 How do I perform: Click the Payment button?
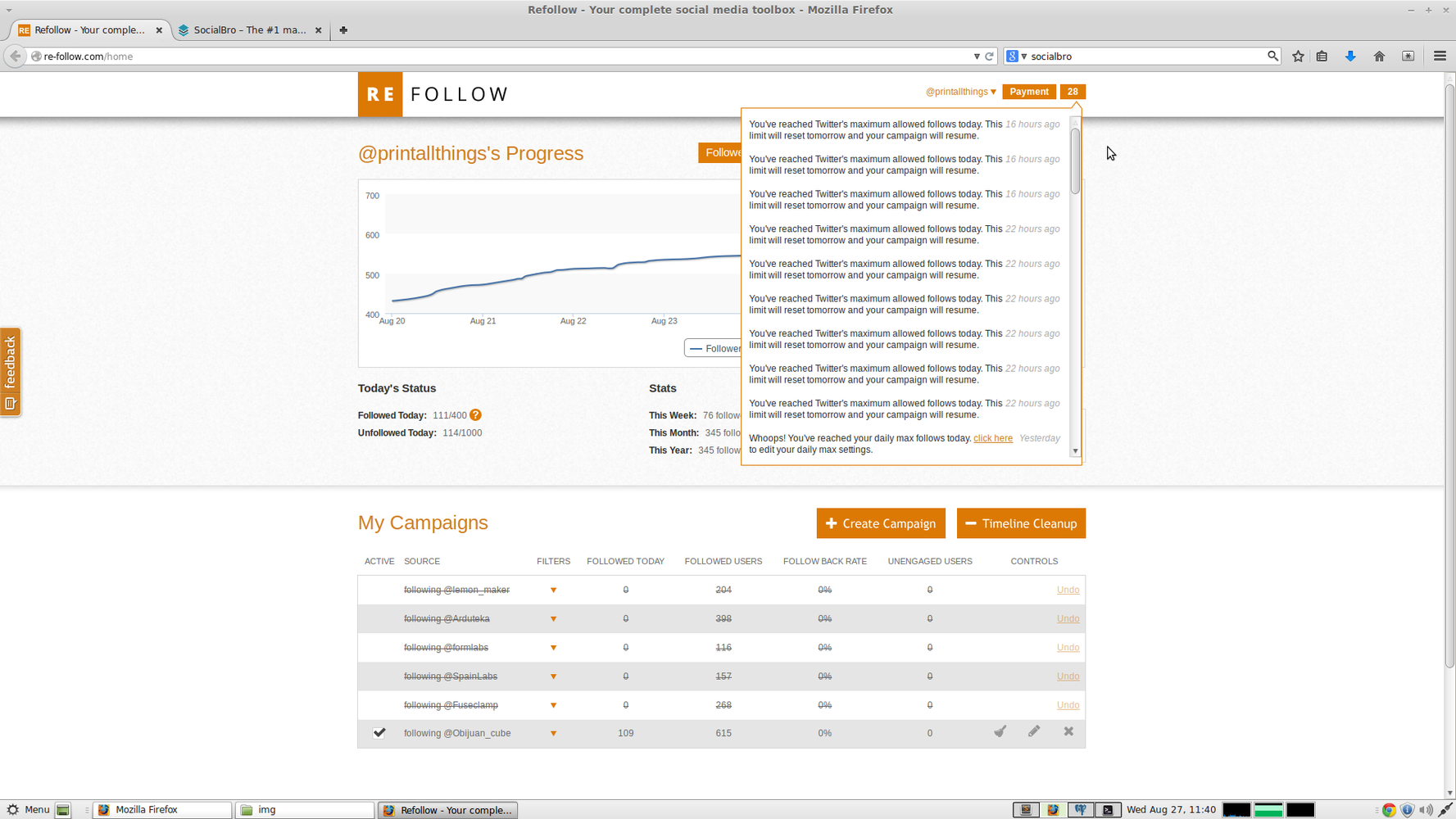tap(1028, 92)
